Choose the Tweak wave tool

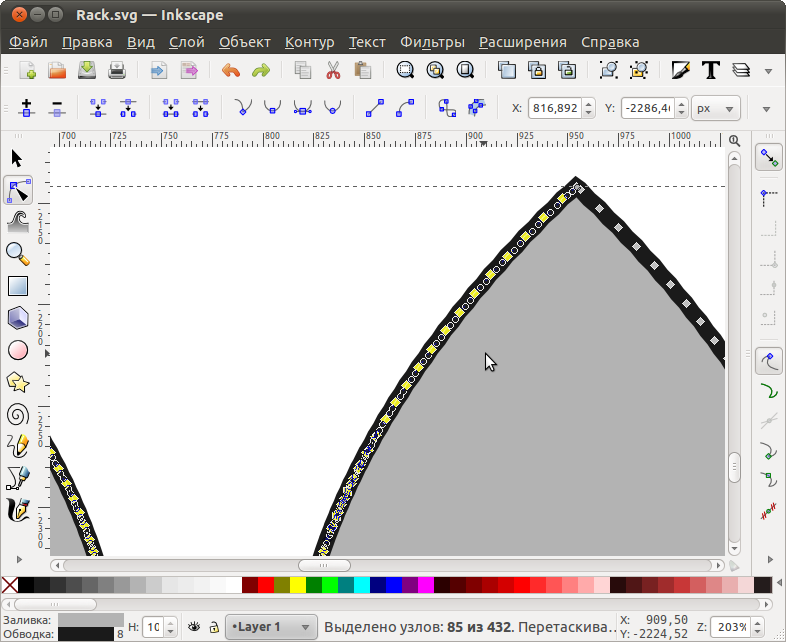coord(18,222)
